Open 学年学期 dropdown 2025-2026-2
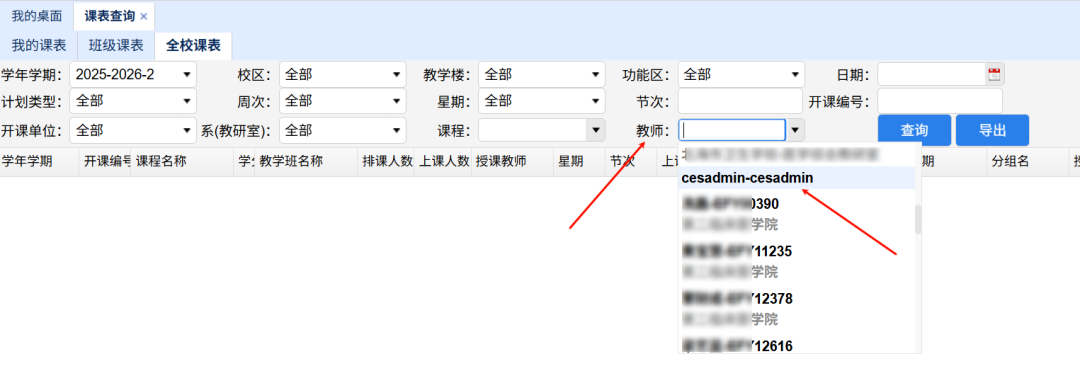The image size is (1080, 383). click(133, 74)
